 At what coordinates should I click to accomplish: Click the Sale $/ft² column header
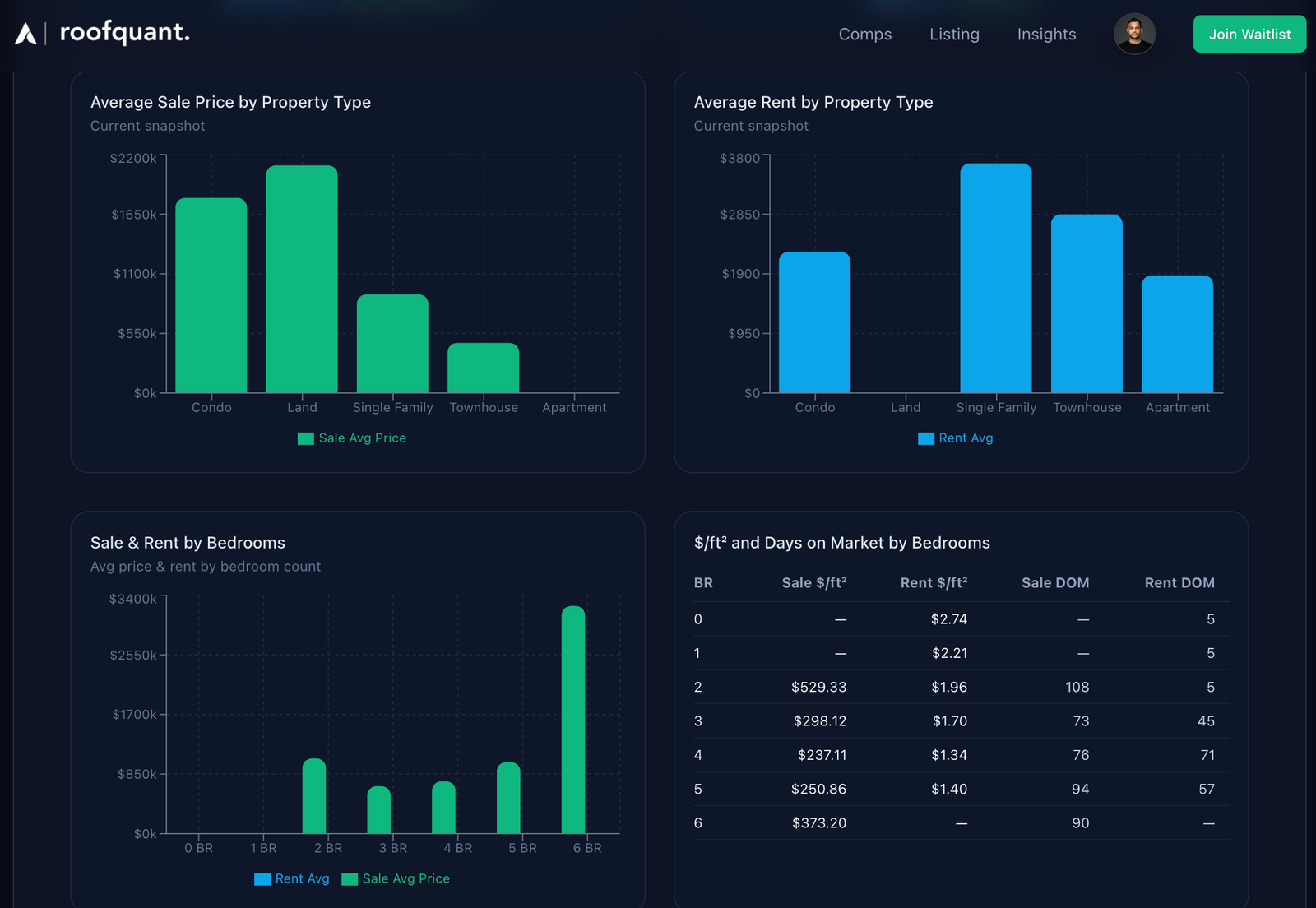coord(813,583)
